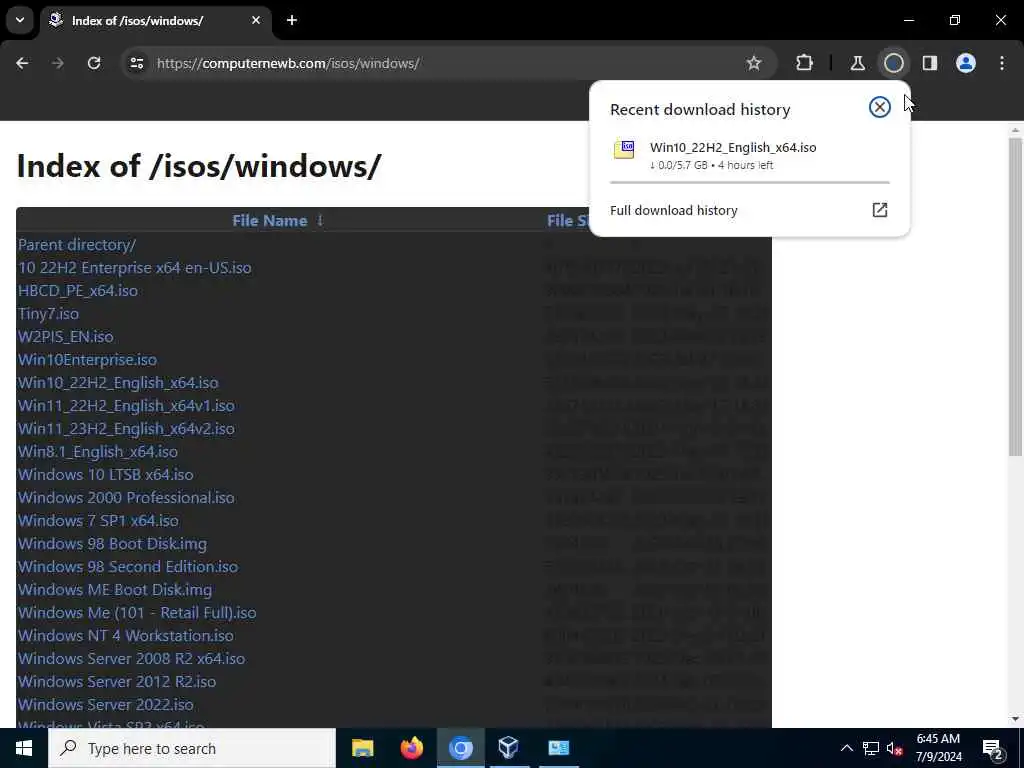1024x768 pixels.
Task: Click Win10_22H2_English_x64.iso link in list
Action: (118, 383)
